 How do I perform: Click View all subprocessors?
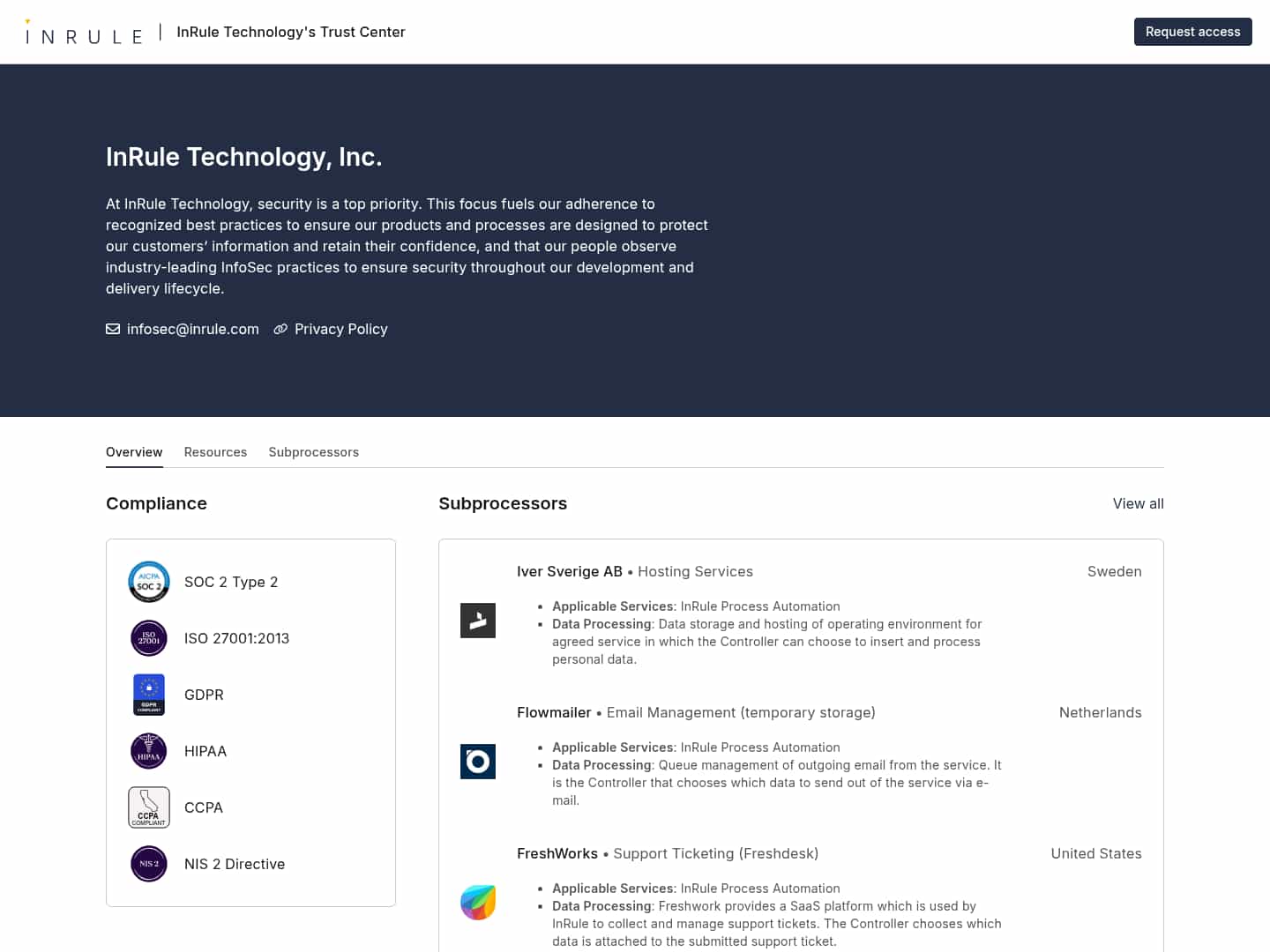(x=1138, y=503)
